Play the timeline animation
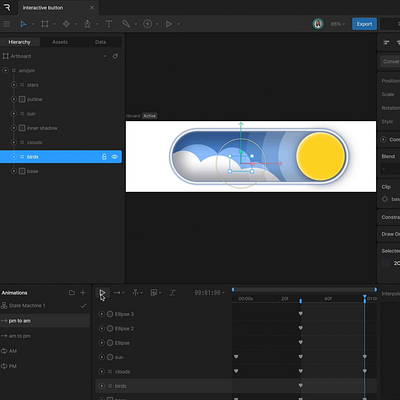Viewport: 400px width, 400px height. (x=102, y=293)
